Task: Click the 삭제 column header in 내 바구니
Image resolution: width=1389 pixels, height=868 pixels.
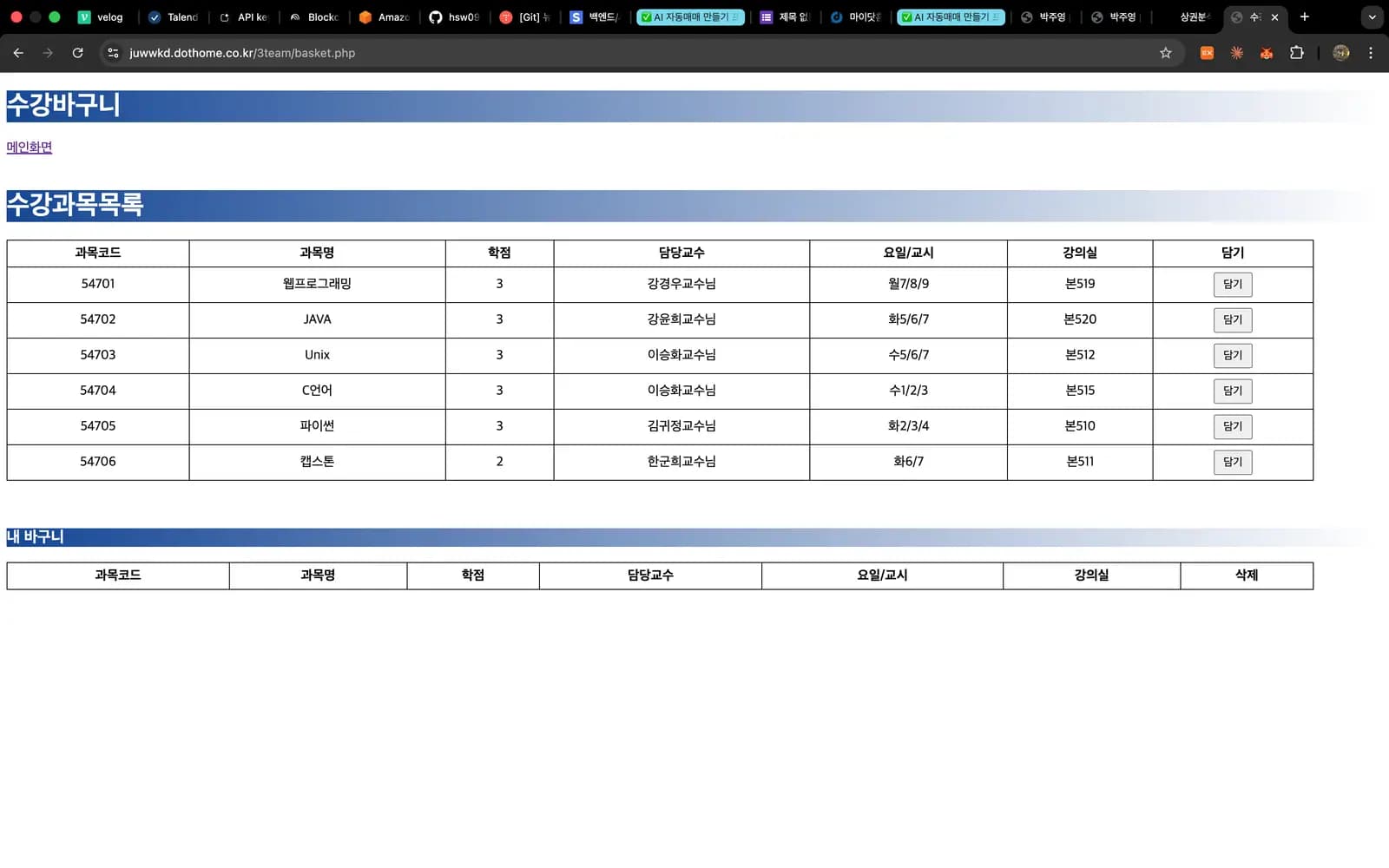Action: coord(1247,575)
